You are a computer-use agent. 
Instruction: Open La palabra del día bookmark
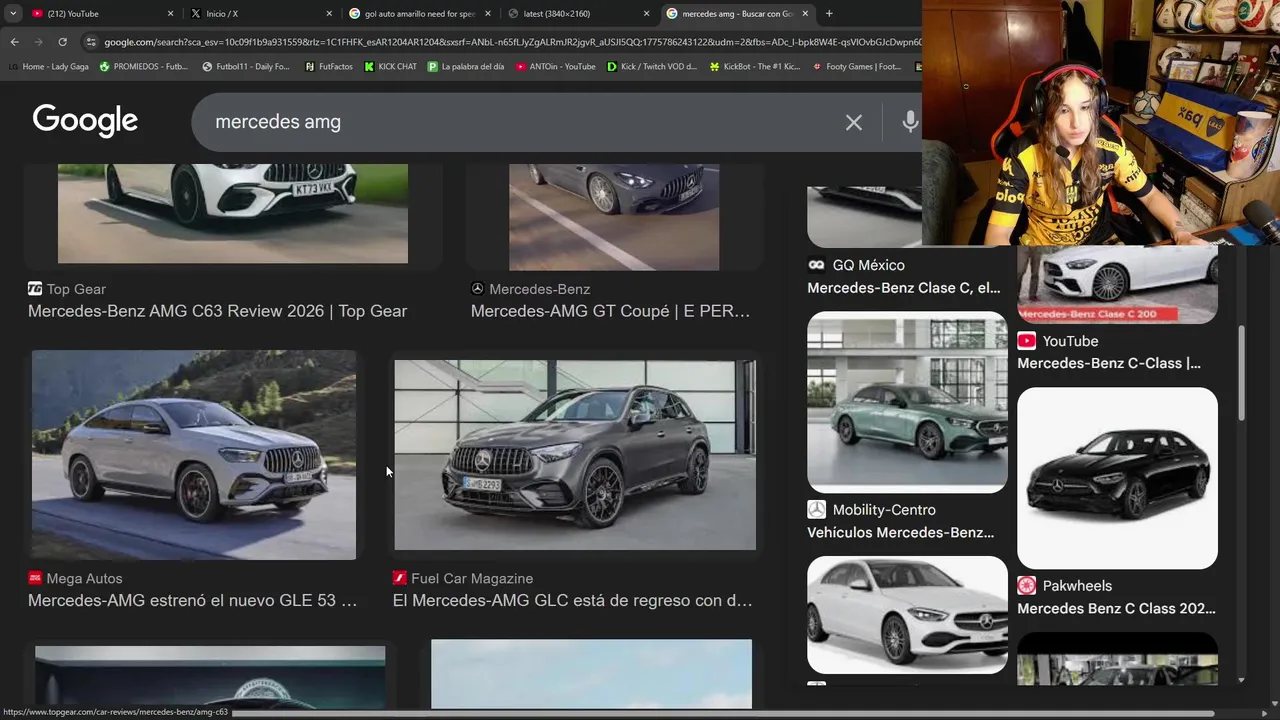(x=466, y=67)
